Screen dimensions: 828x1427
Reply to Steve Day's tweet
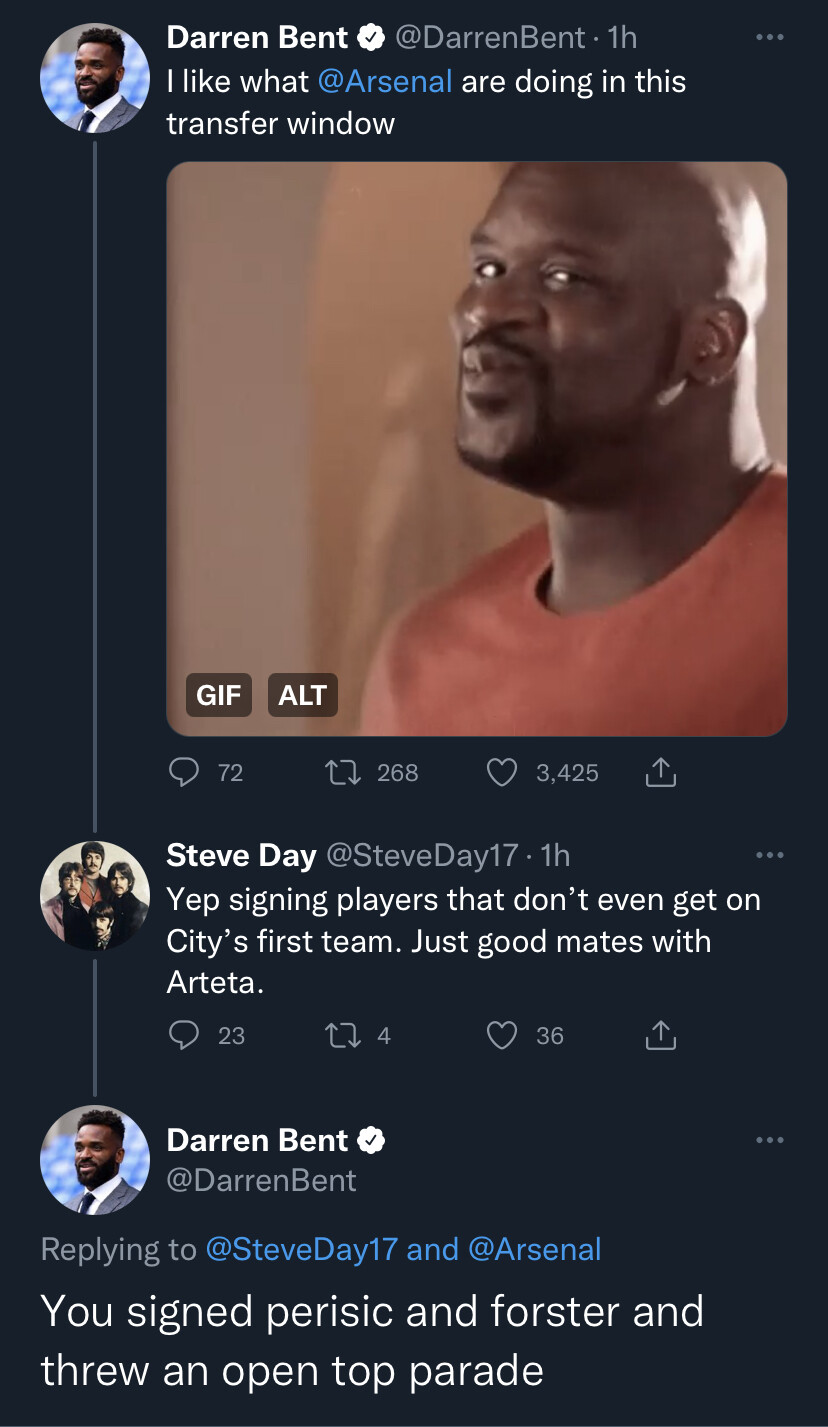182,1036
